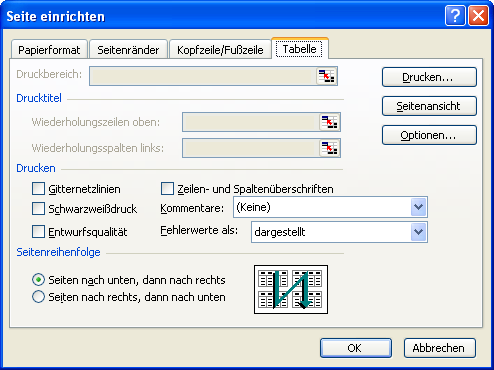Open Seitenansicht print preview
Screen dimensions: 494x370
(x=429, y=106)
